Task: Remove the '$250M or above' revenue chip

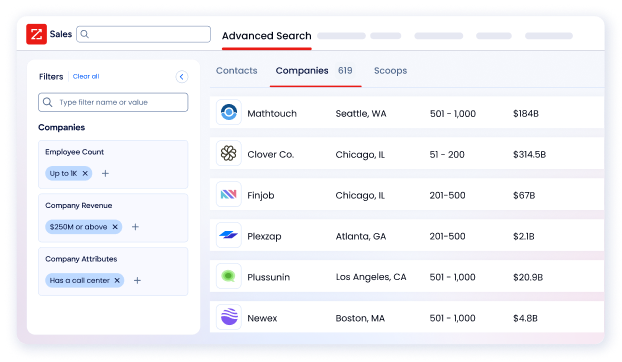Action: point(115,227)
